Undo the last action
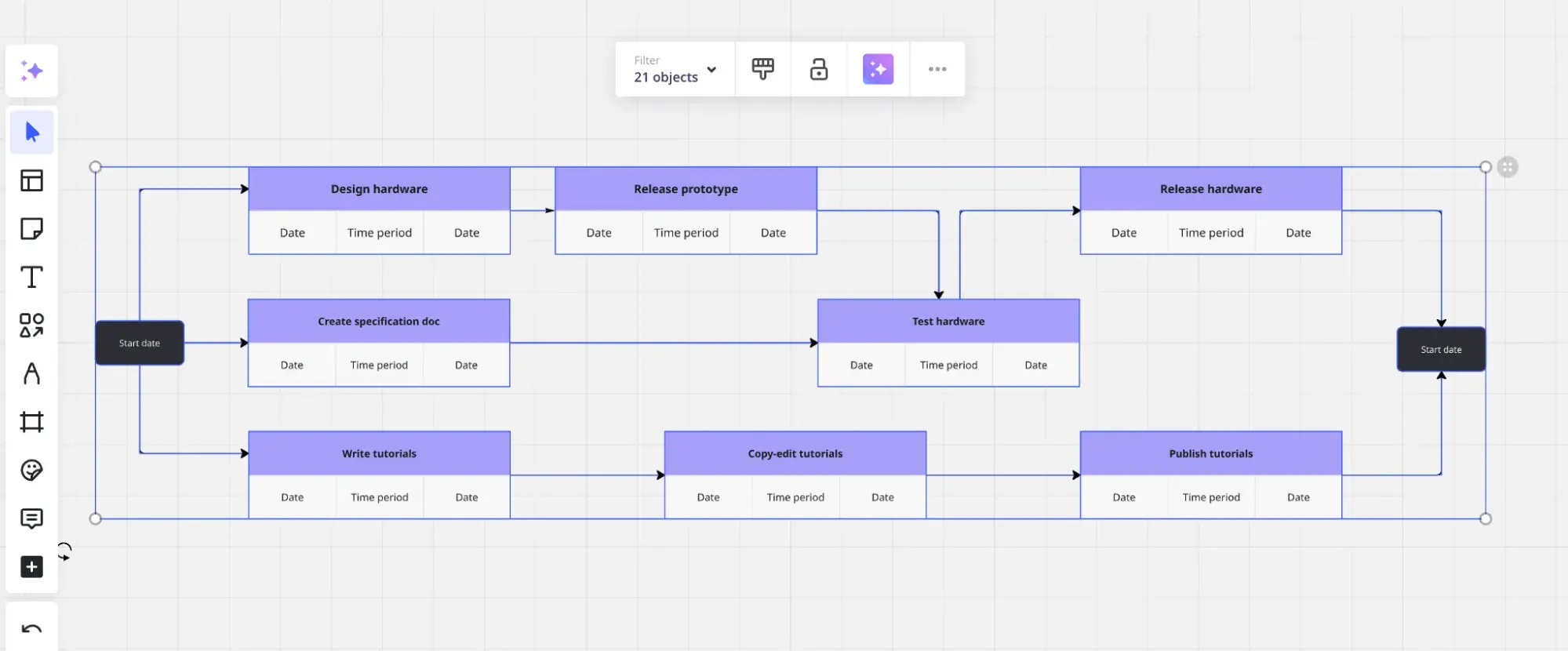Image resolution: width=1568 pixels, height=651 pixels. click(x=31, y=629)
